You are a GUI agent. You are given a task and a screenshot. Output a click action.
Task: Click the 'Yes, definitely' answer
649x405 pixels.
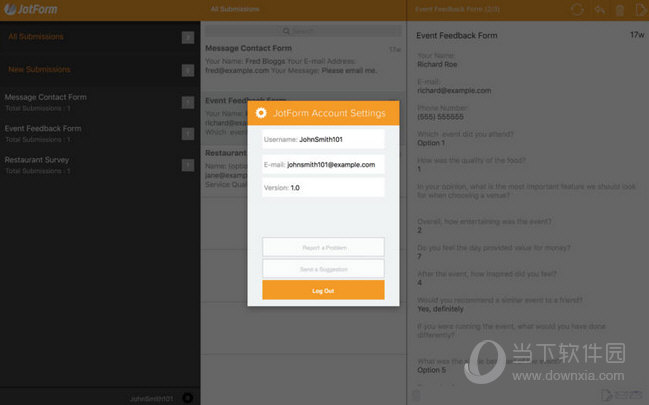440,309
